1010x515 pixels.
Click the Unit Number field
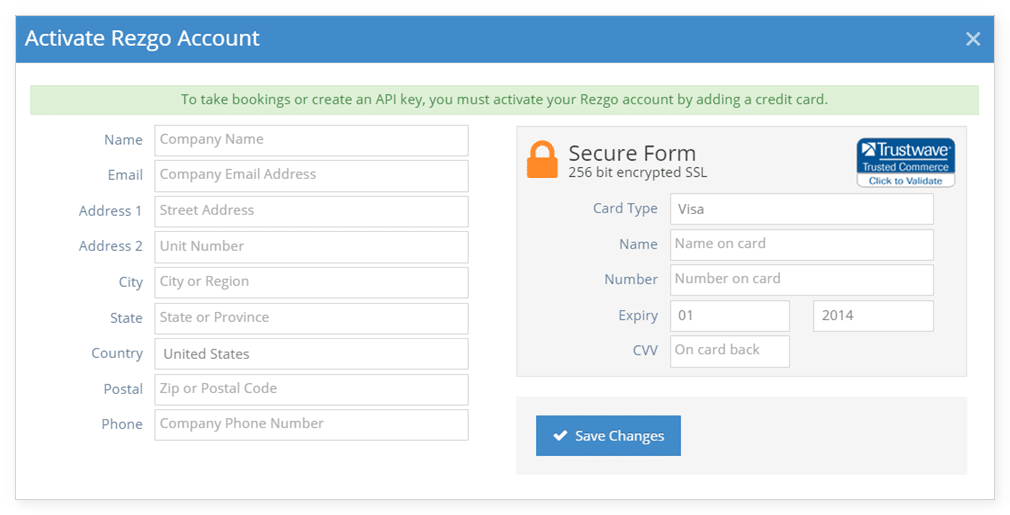tap(311, 247)
